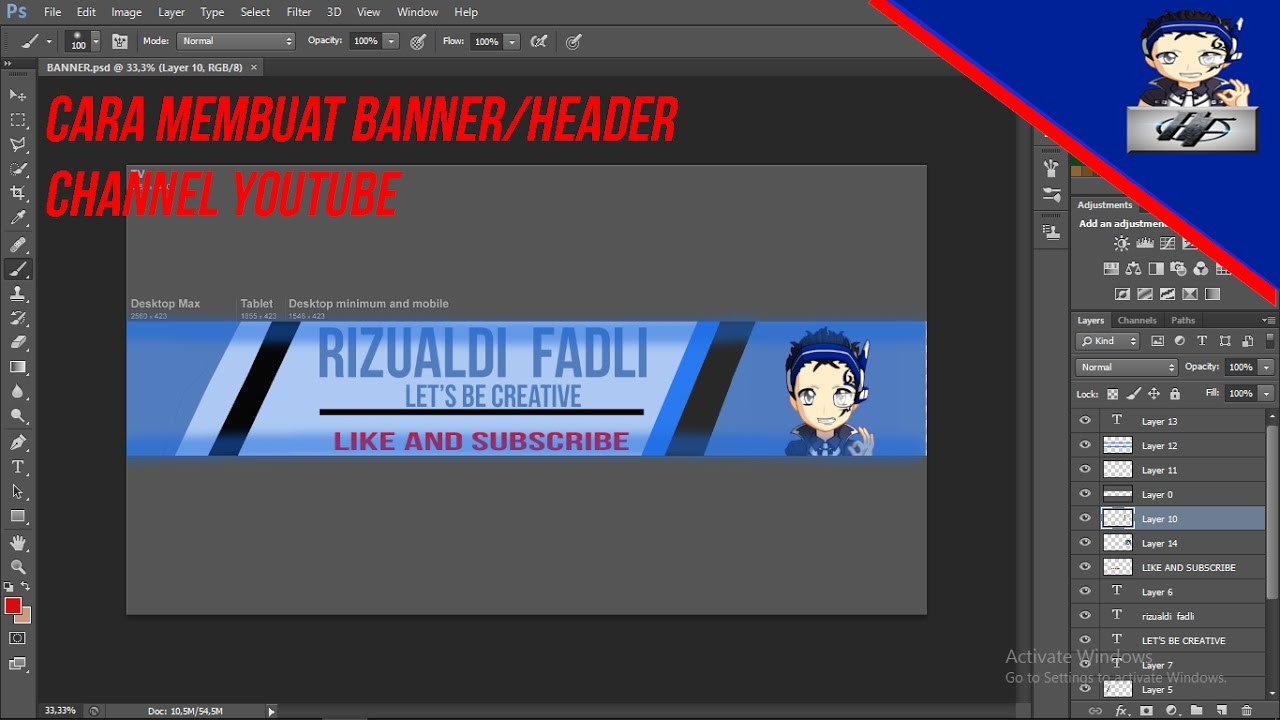Screen dimensions: 1280x720
Task: Switch to the Paths tab
Action: (x=1183, y=321)
